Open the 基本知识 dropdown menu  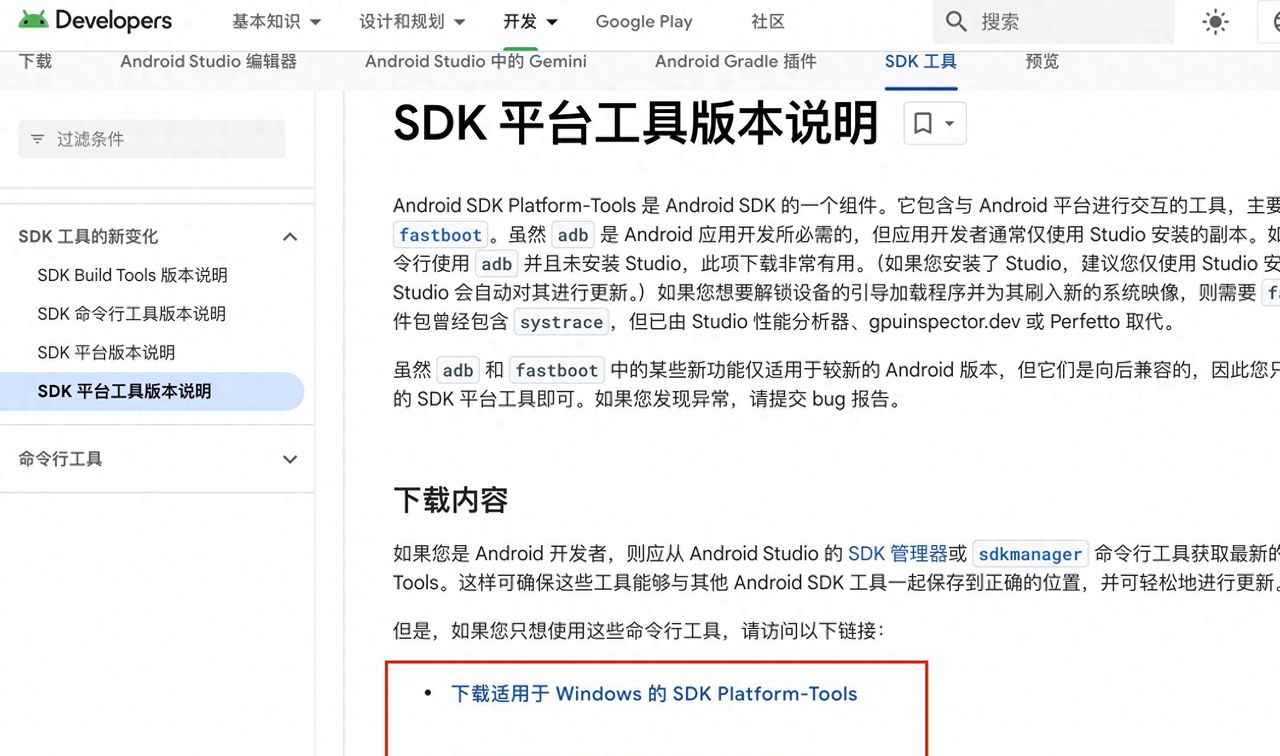click(x=277, y=21)
